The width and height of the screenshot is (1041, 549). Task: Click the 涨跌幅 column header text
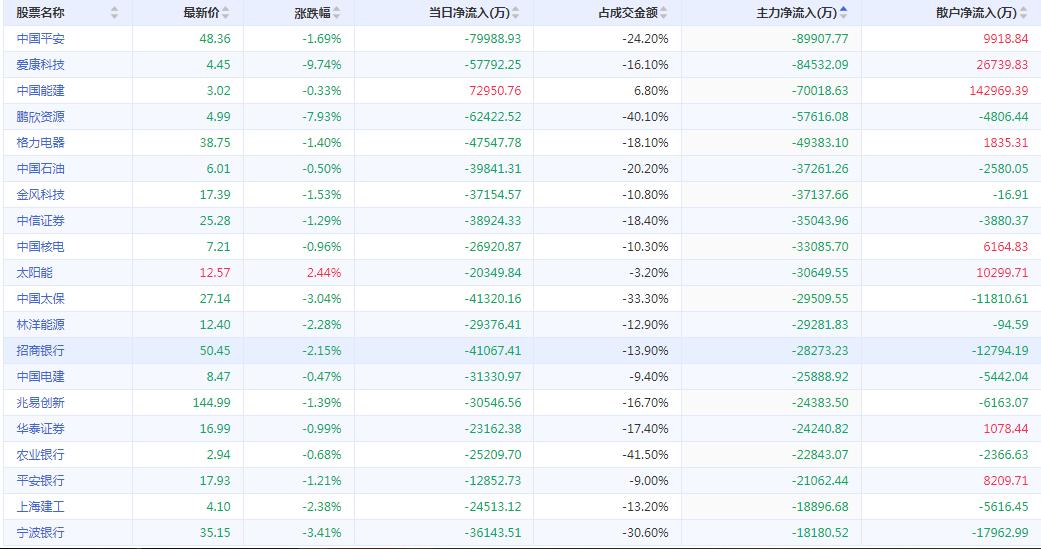tap(313, 13)
